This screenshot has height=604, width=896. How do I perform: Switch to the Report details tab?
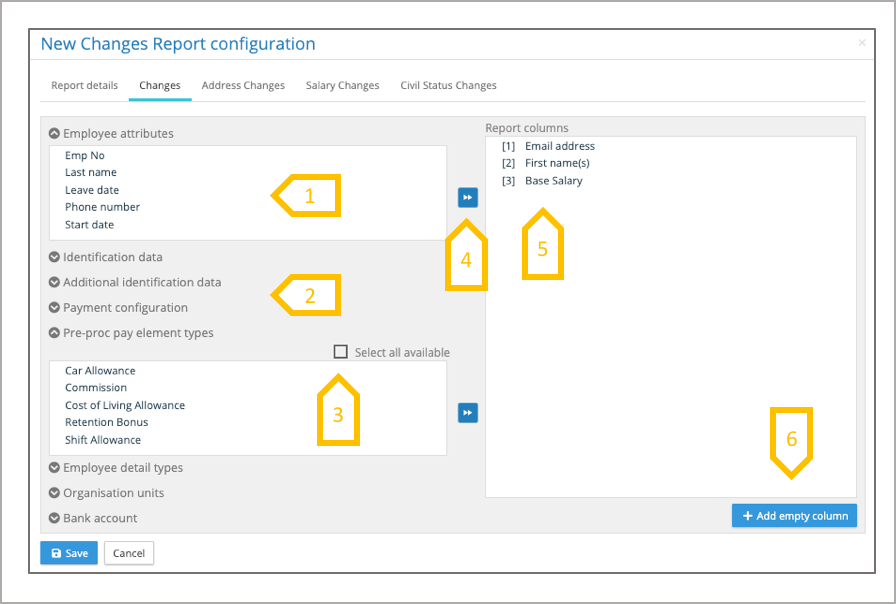[x=84, y=86]
